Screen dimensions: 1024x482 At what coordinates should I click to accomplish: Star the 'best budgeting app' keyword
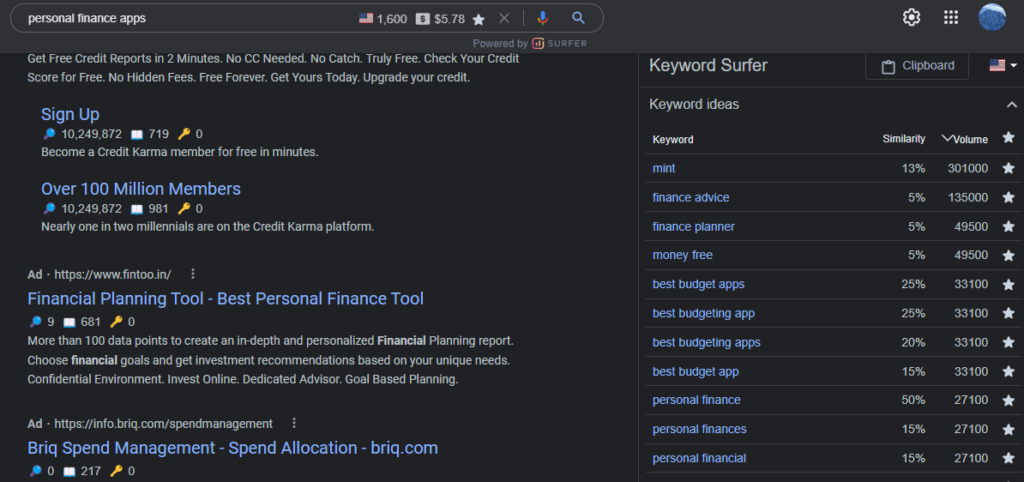1008,313
